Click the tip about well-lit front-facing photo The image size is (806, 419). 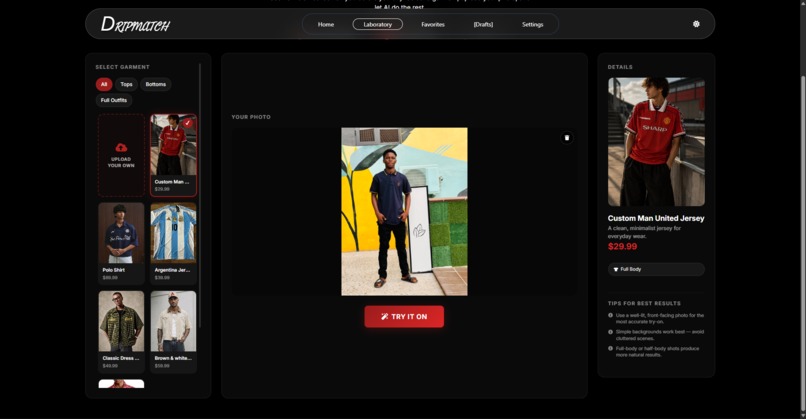coord(656,318)
